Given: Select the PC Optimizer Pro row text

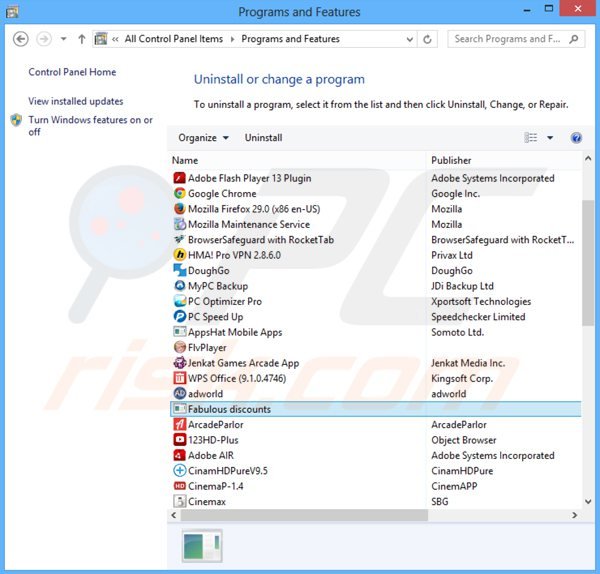Looking at the screenshot, I should point(225,301).
